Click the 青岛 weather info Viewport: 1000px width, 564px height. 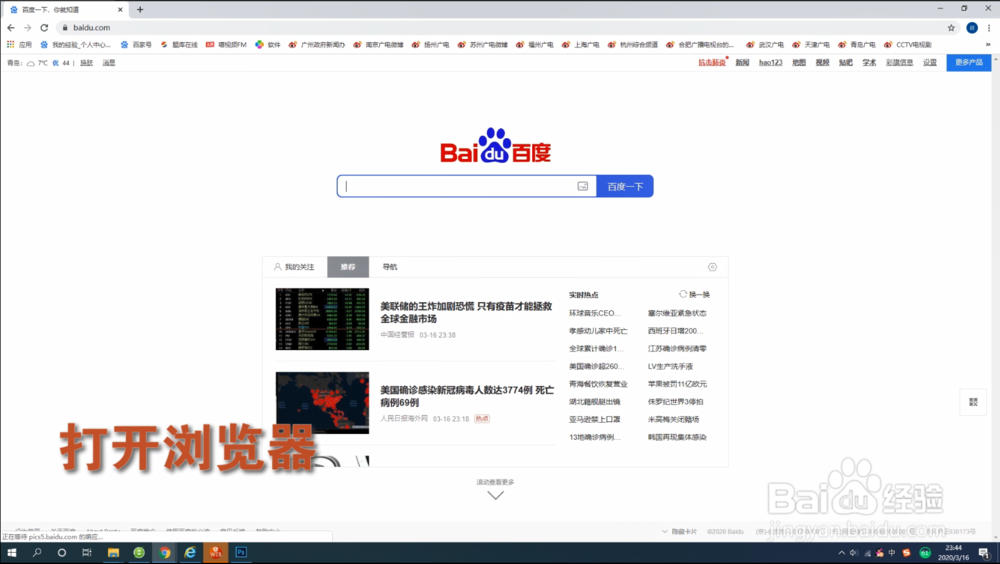38,63
